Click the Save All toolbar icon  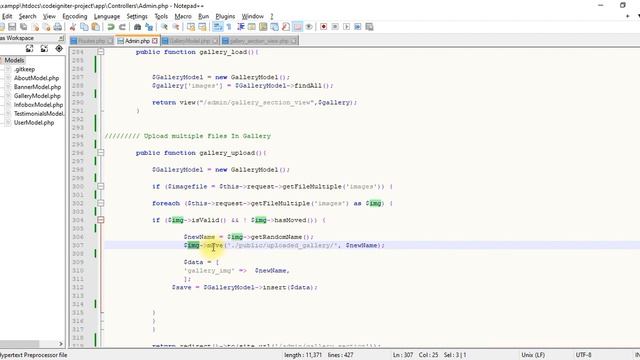click(24, 27)
